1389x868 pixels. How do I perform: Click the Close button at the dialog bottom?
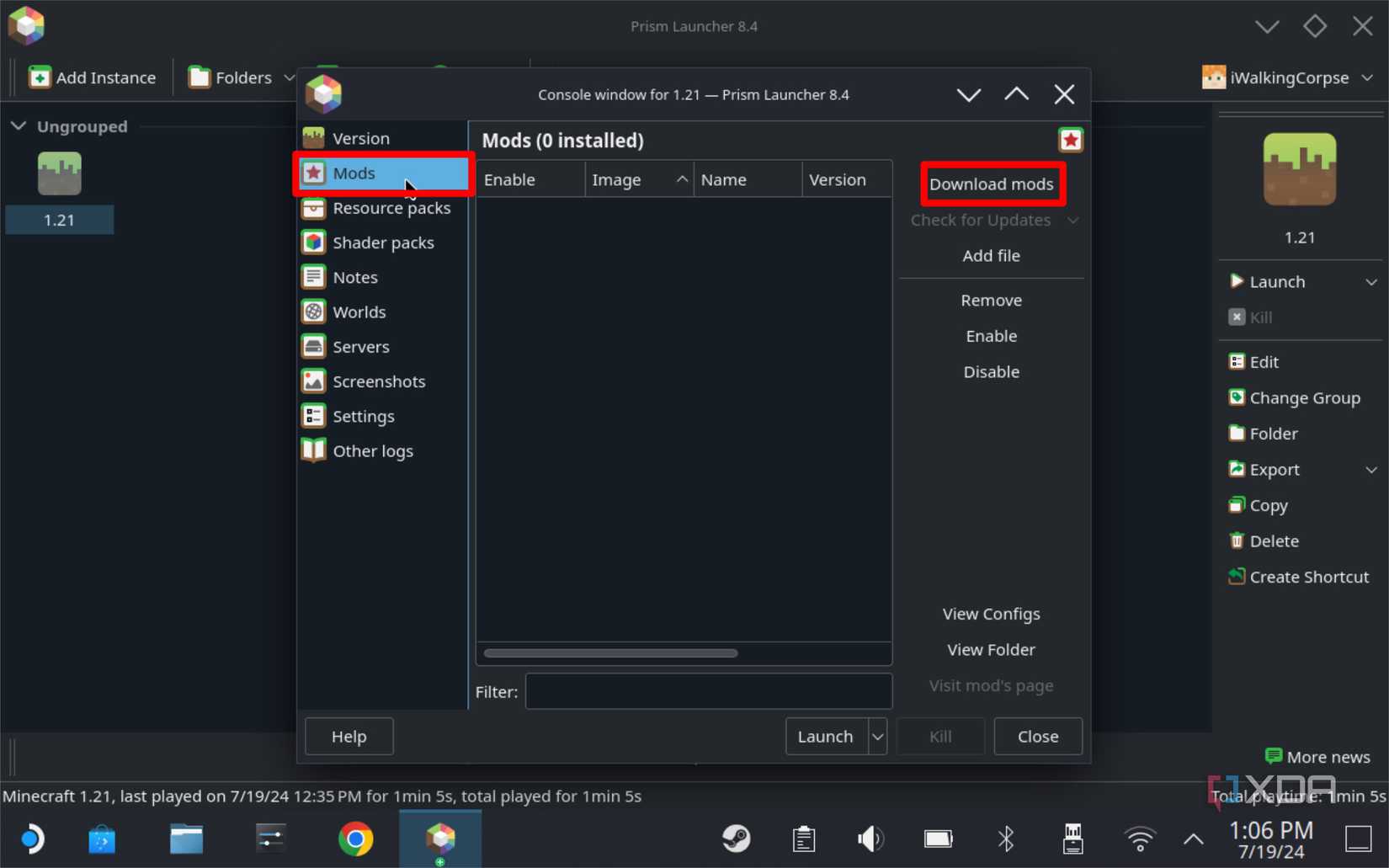1038,736
